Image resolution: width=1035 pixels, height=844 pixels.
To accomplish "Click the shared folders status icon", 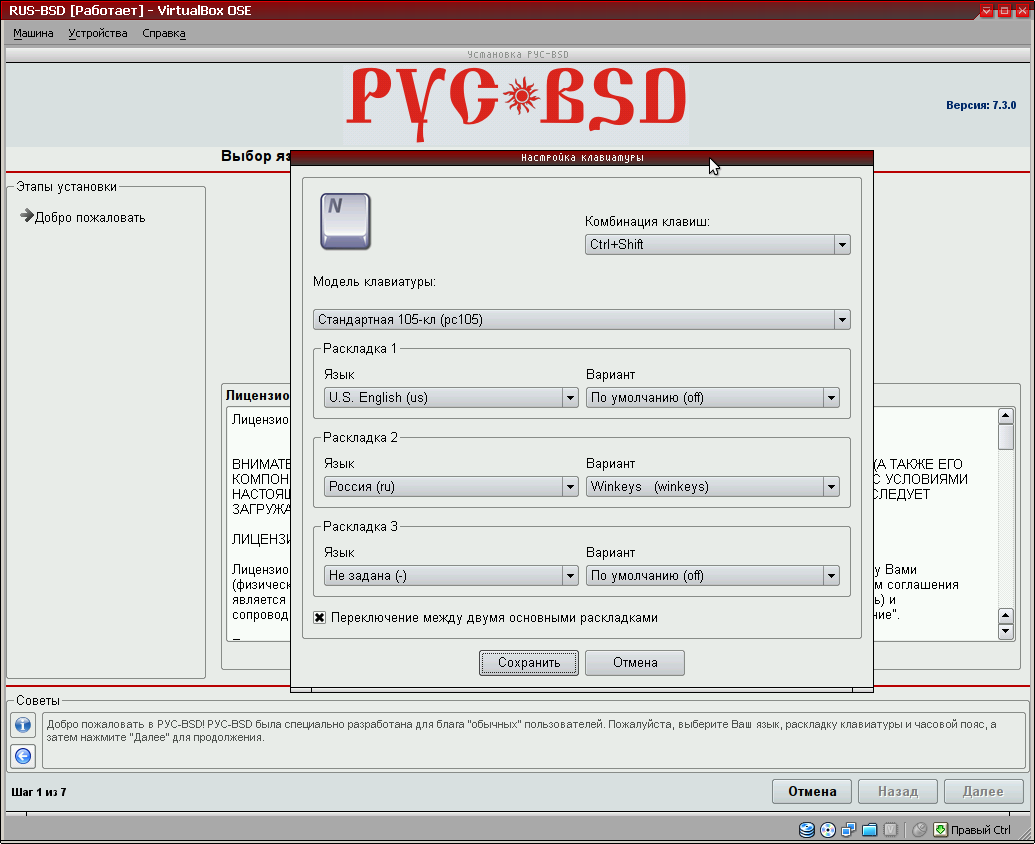I will click(870, 829).
